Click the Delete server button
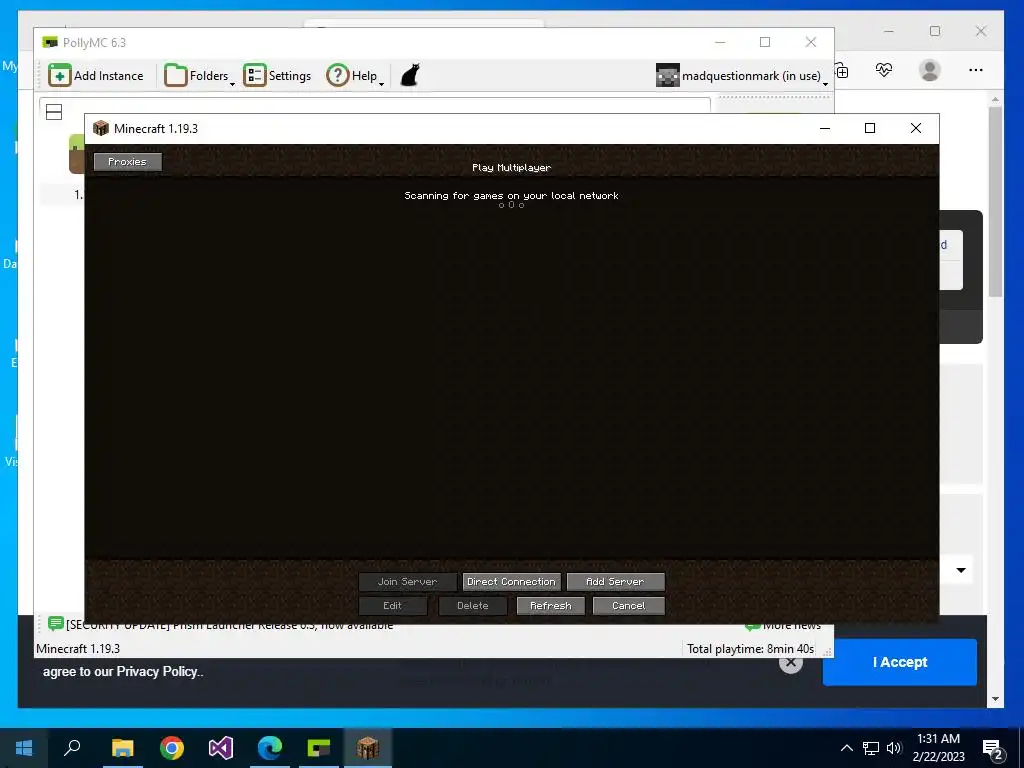The image size is (1024, 768). (x=473, y=605)
